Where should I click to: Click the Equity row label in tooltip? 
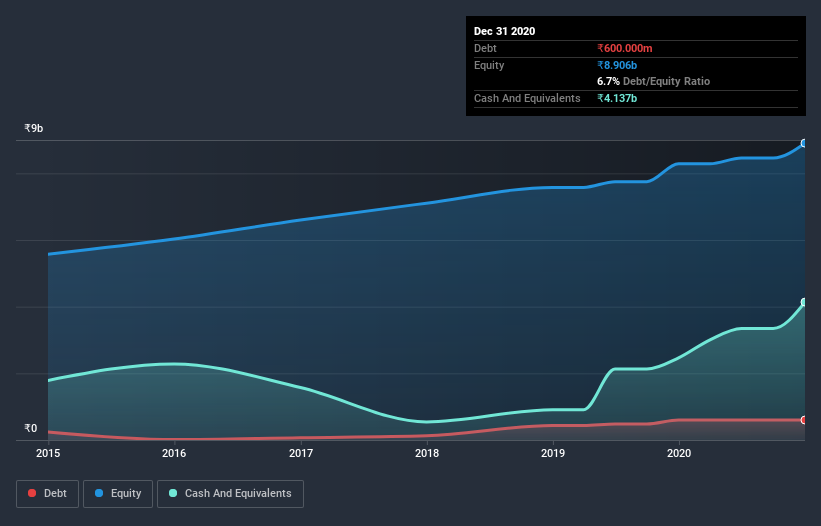489,65
